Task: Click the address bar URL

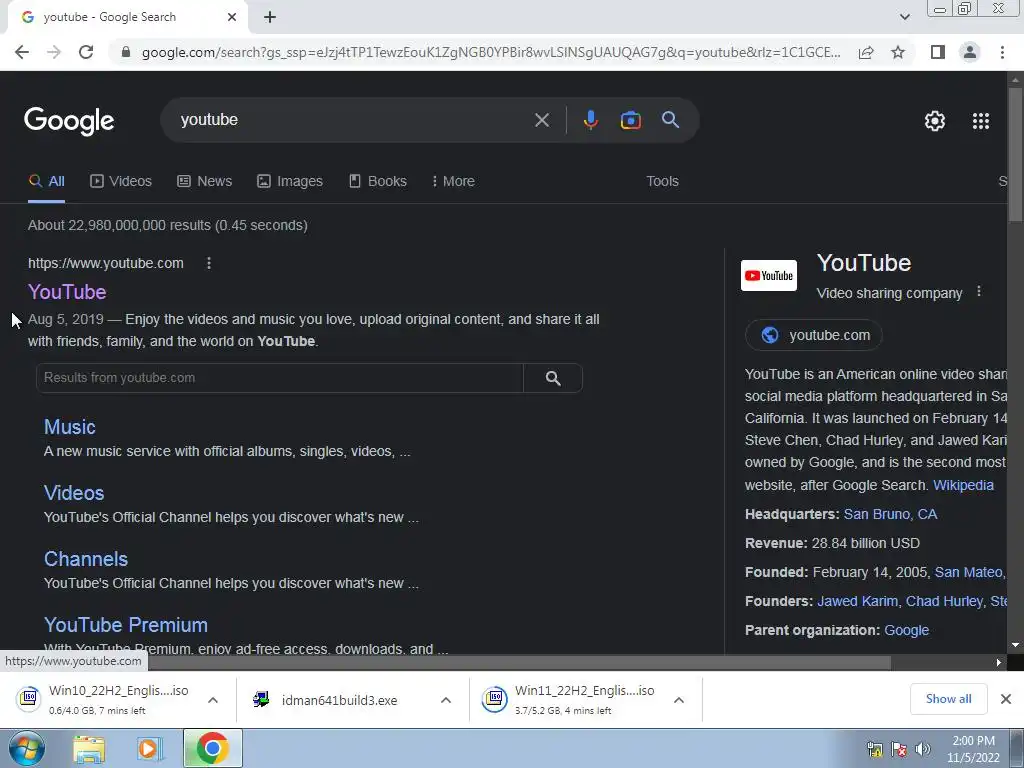Action: (x=490, y=52)
